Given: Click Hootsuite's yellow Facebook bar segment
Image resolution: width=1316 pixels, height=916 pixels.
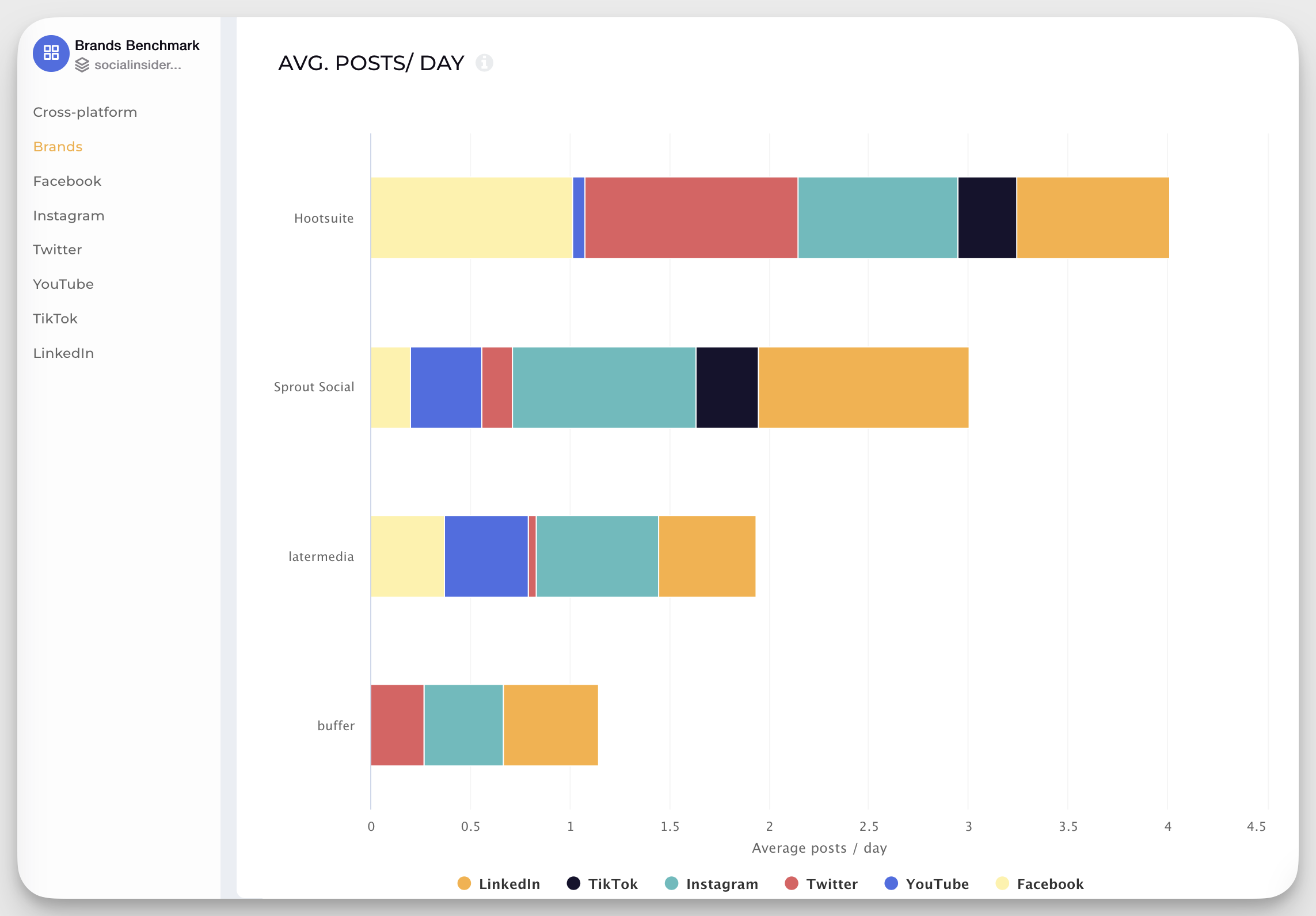Looking at the screenshot, I should coord(471,217).
